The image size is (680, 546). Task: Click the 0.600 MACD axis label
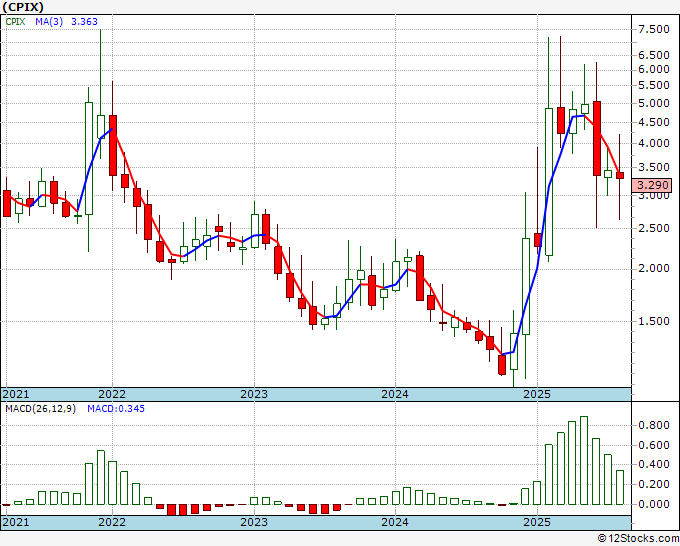click(x=654, y=445)
